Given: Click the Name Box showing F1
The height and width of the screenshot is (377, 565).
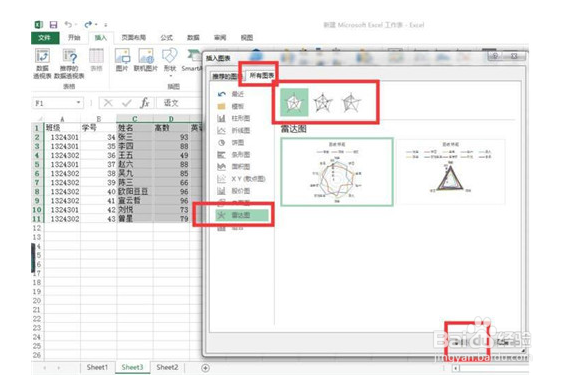Looking at the screenshot, I should click(54, 103).
